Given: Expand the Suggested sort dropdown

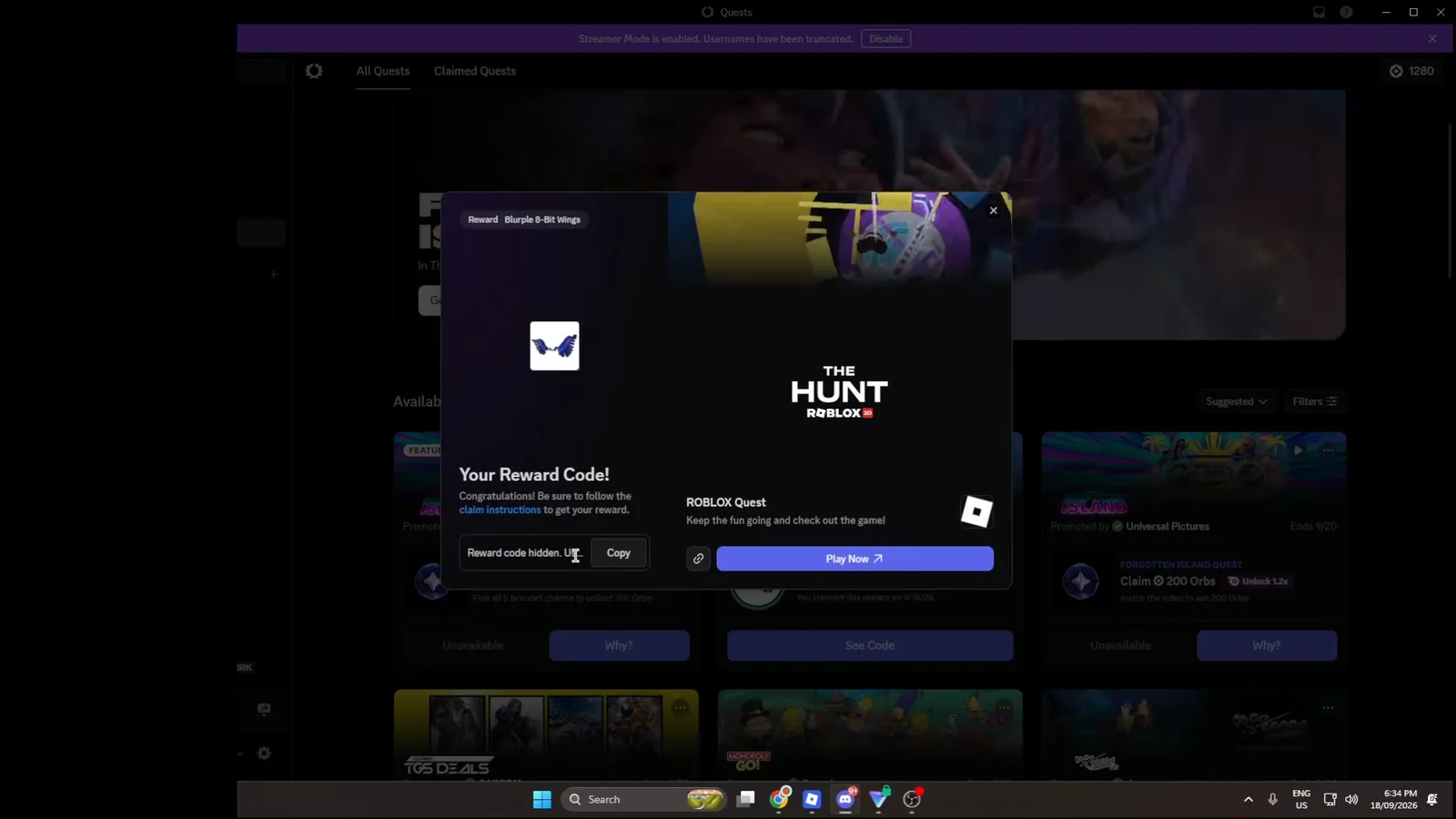Looking at the screenshot, I should coord(1236,401).
